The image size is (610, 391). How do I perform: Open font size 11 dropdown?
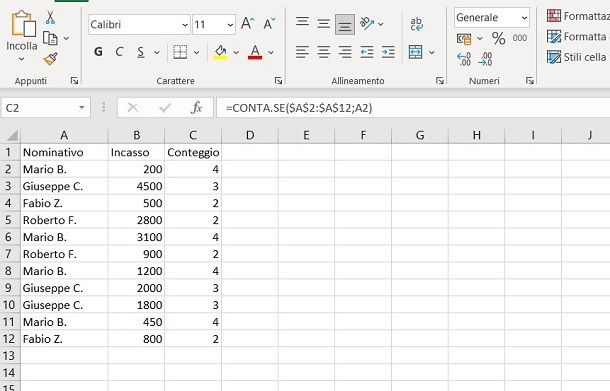point(230,25)
